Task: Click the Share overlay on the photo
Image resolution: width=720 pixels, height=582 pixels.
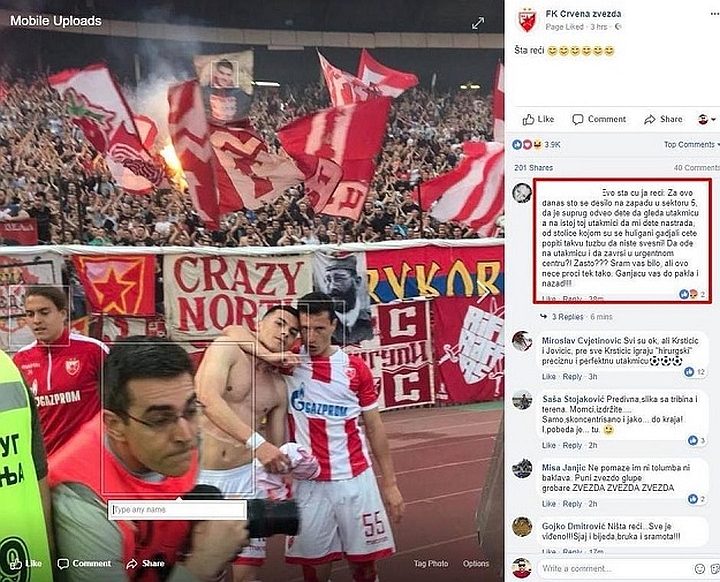Action: pyautogui.click(x=145, y=564)
